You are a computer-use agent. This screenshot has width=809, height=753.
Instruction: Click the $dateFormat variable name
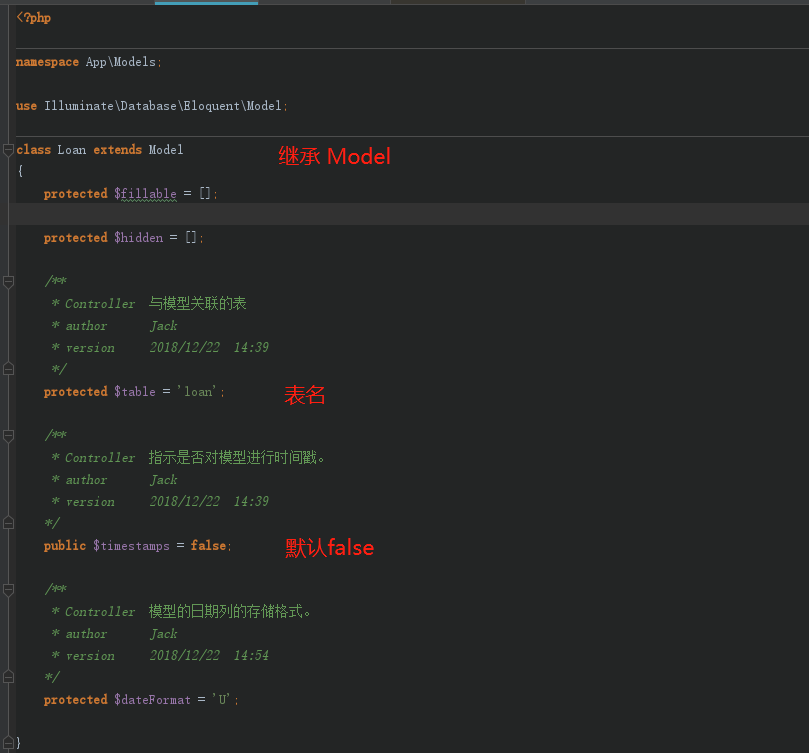152,700
